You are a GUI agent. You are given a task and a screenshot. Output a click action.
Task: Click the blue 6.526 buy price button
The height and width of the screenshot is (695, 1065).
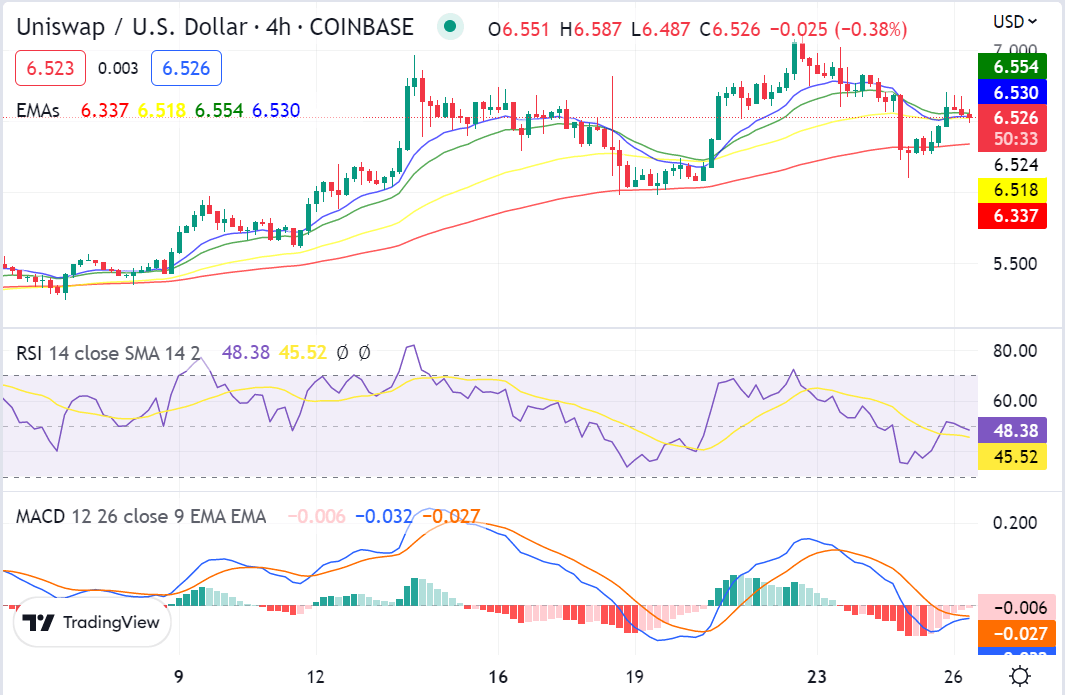click(x=186, y=68)
